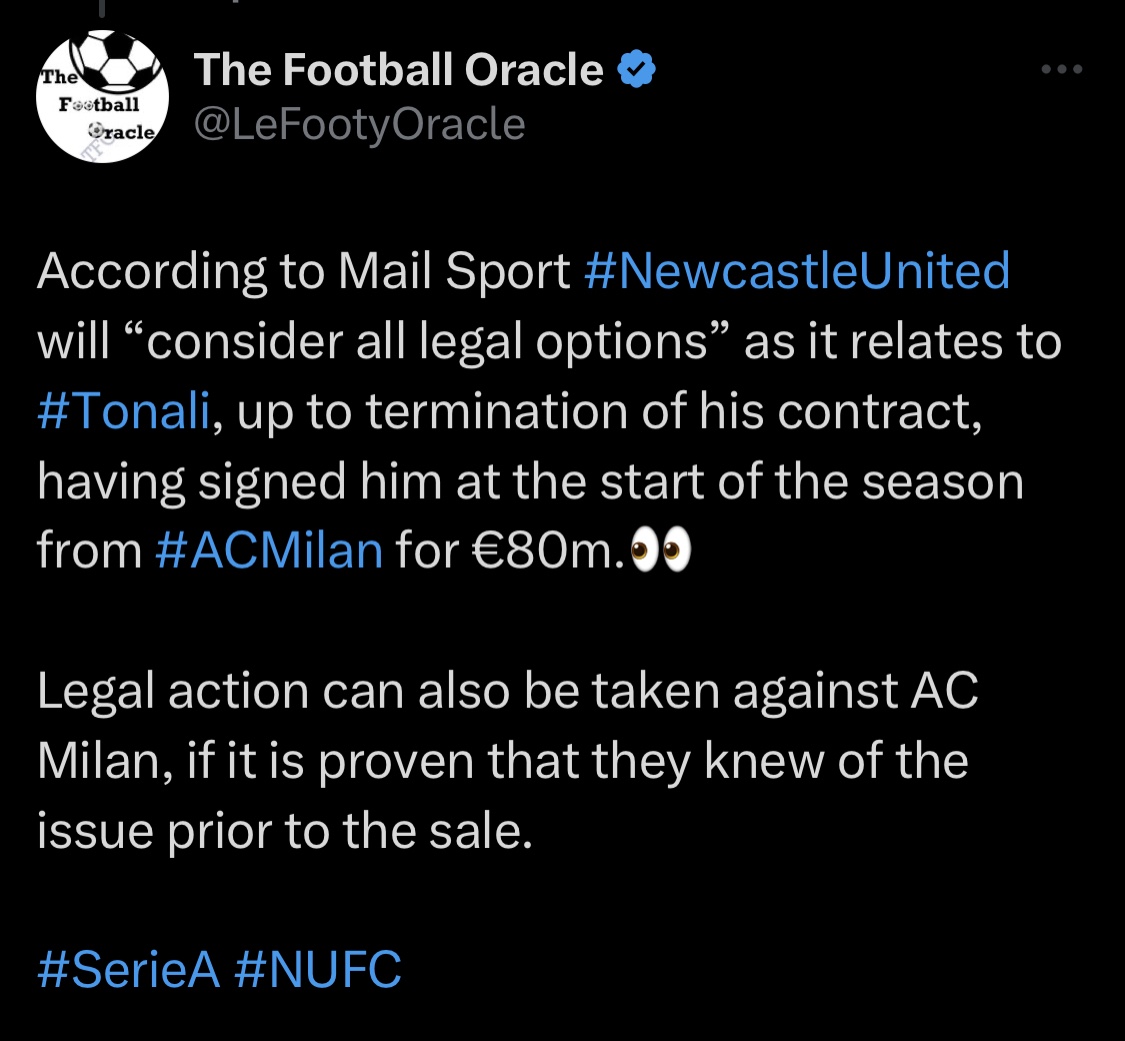This screenshot has height=1041, width=1125.
Task: Open the @LeFootyOracle handle
Action: tap(358, 125)
